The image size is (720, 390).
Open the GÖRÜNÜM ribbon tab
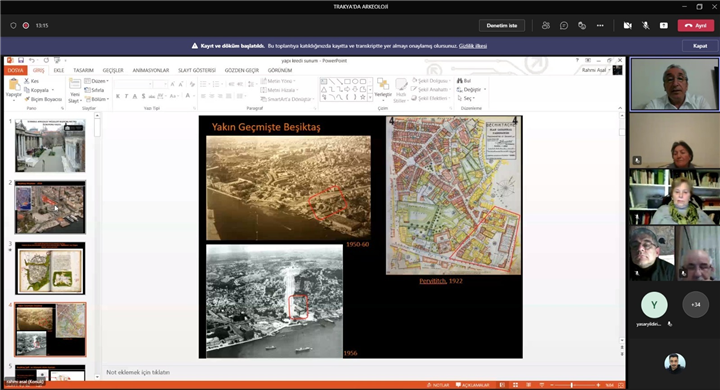[280, 70]
